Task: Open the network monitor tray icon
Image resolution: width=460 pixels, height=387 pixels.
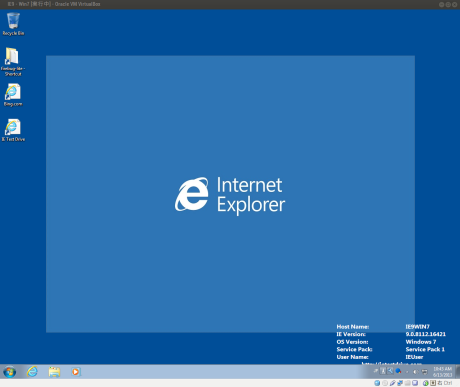Action: [x=424, y=372]
